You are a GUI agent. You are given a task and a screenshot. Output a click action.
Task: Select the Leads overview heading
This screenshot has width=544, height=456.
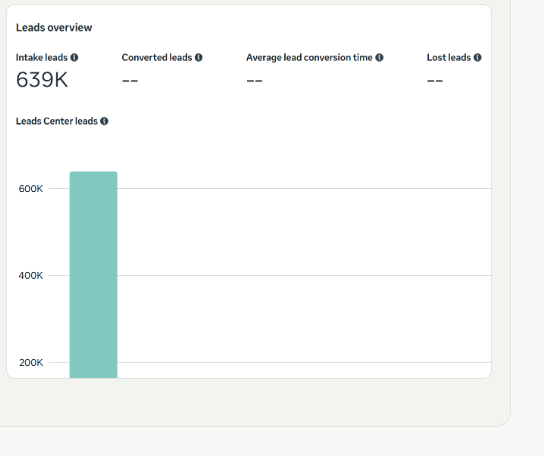[x=54, y=27]
